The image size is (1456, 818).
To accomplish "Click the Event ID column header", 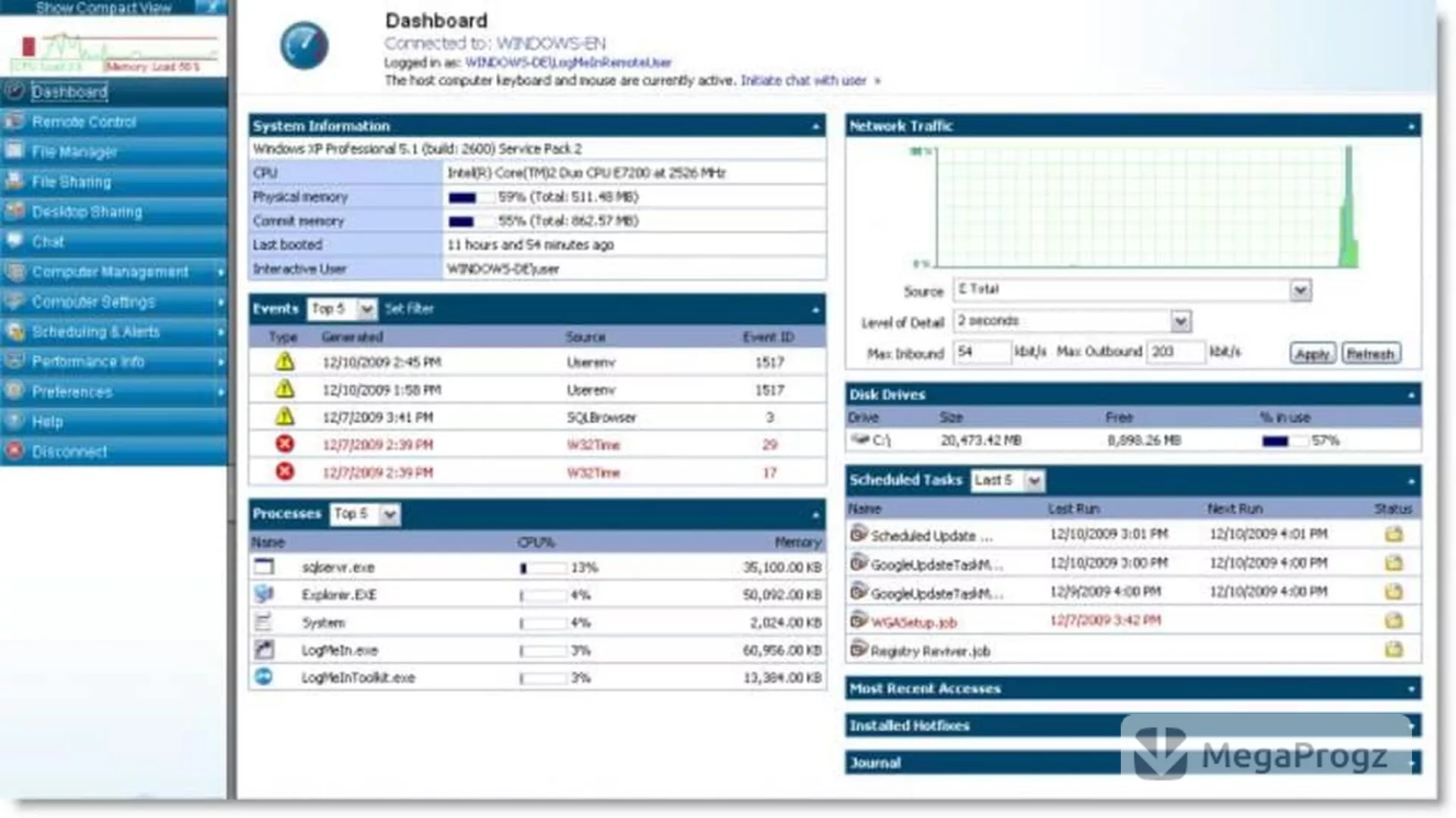I will (768, 337).
